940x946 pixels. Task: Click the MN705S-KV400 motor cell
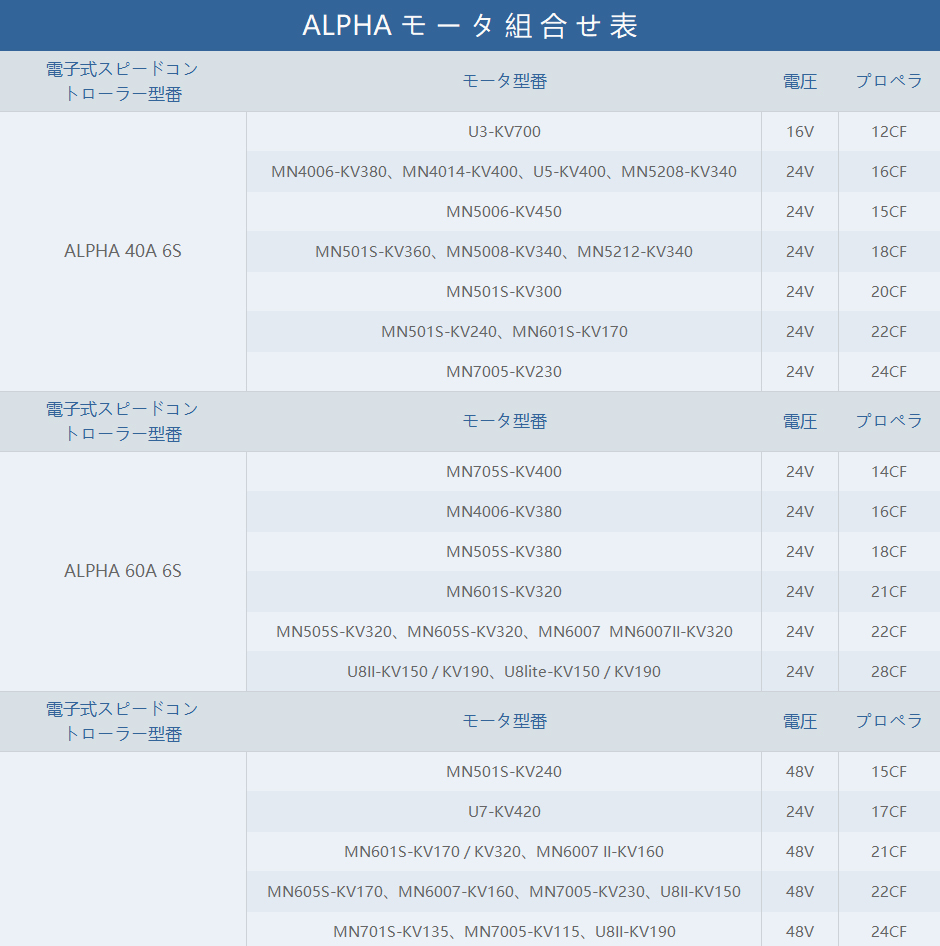(x=504, y=471)
